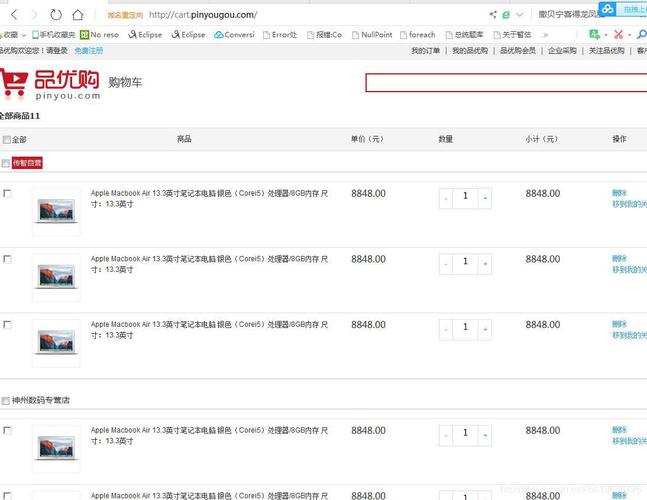Increase quantity of first 传智自营 item
This screenshot has height=500, width=647.
[x=485, y=198]
